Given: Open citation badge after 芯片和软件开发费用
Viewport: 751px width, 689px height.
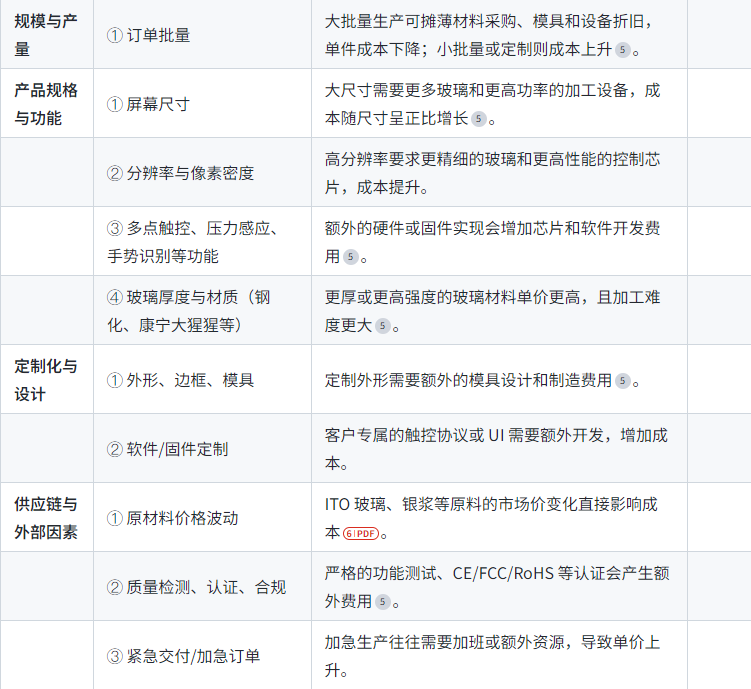Looking at the screenshot, I should click(350, 256).
